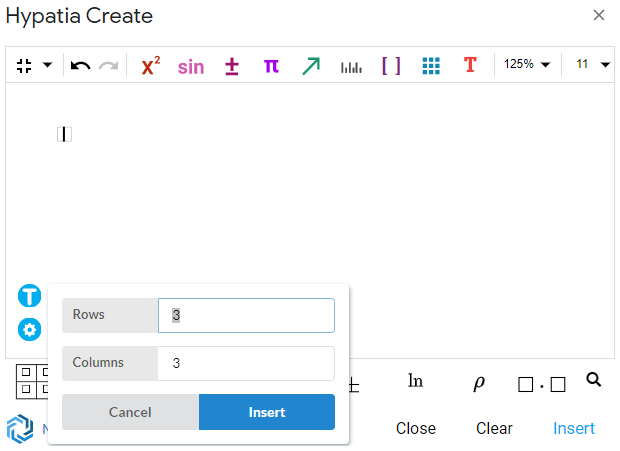Click the red T text mode icon
Image resolution: width=620 pixels, height=451 pixels.
click(470, 65)
